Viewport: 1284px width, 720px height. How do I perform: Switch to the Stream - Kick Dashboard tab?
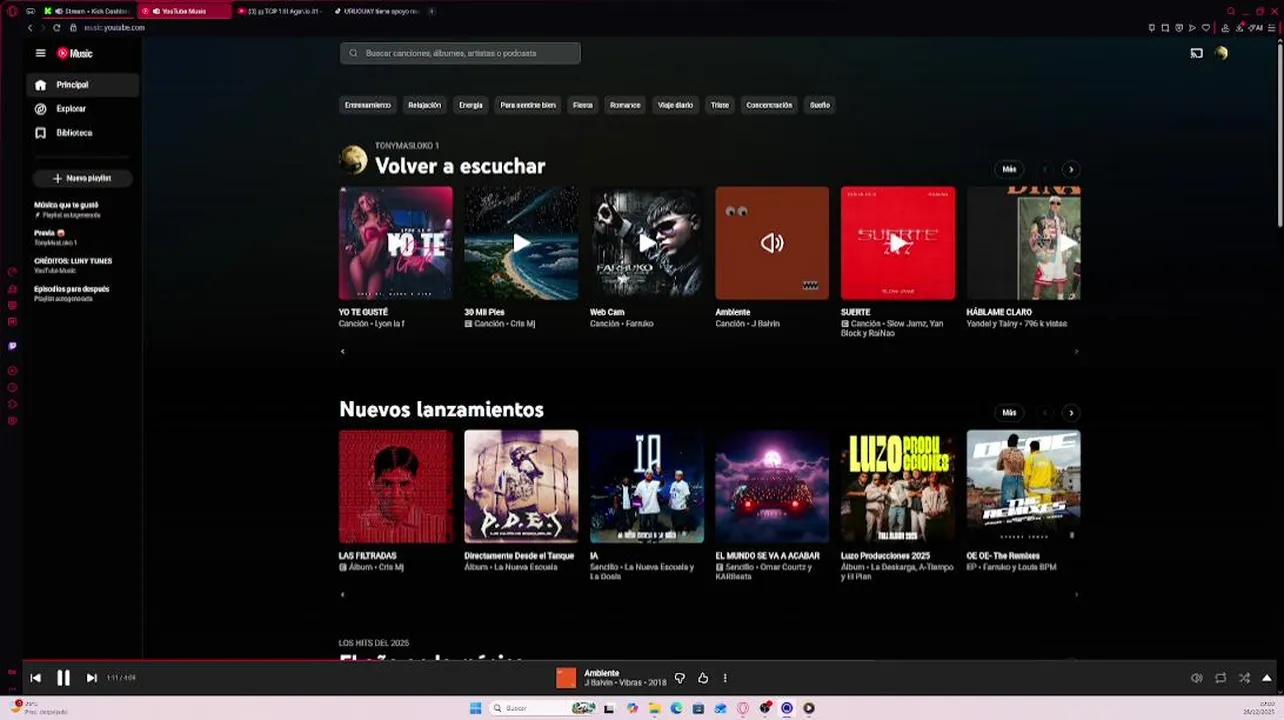pyautogui.click(x=88, y=11)
